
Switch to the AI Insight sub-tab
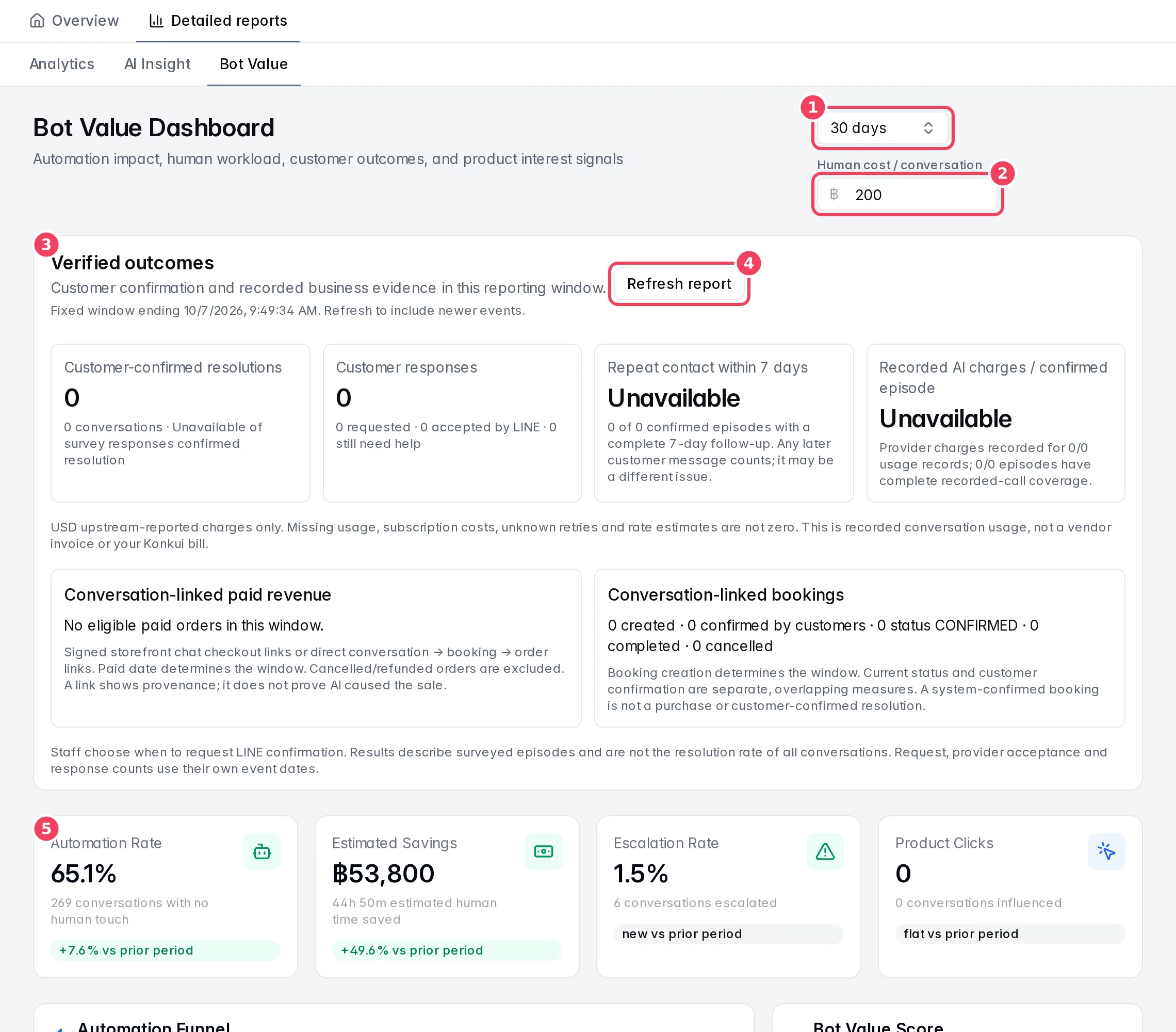pos(157,64)
